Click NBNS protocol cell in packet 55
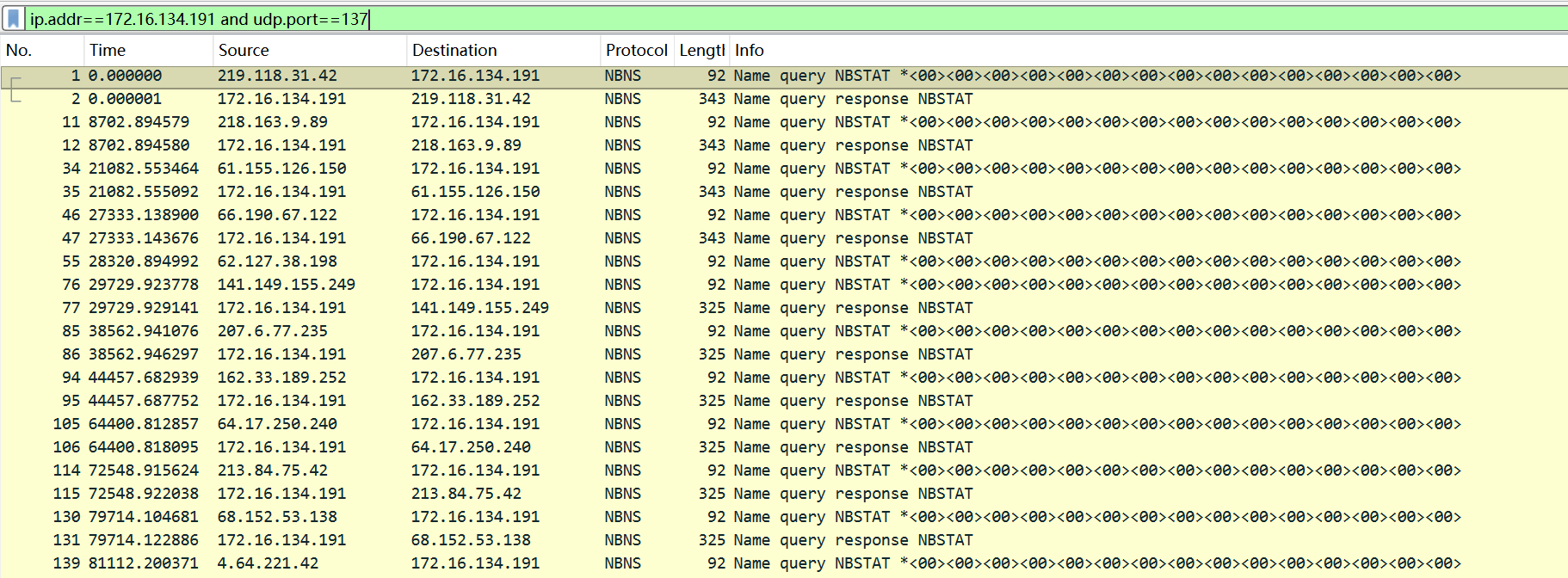 pos(622,261)
